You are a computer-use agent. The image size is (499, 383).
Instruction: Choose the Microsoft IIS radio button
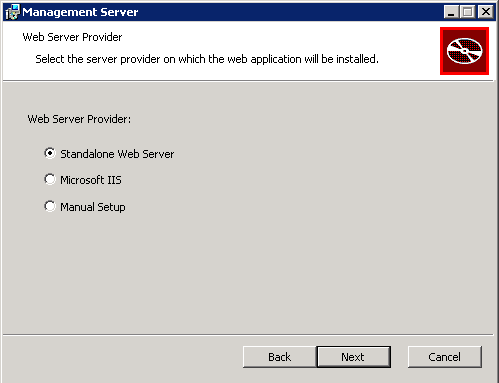point(50,179)
